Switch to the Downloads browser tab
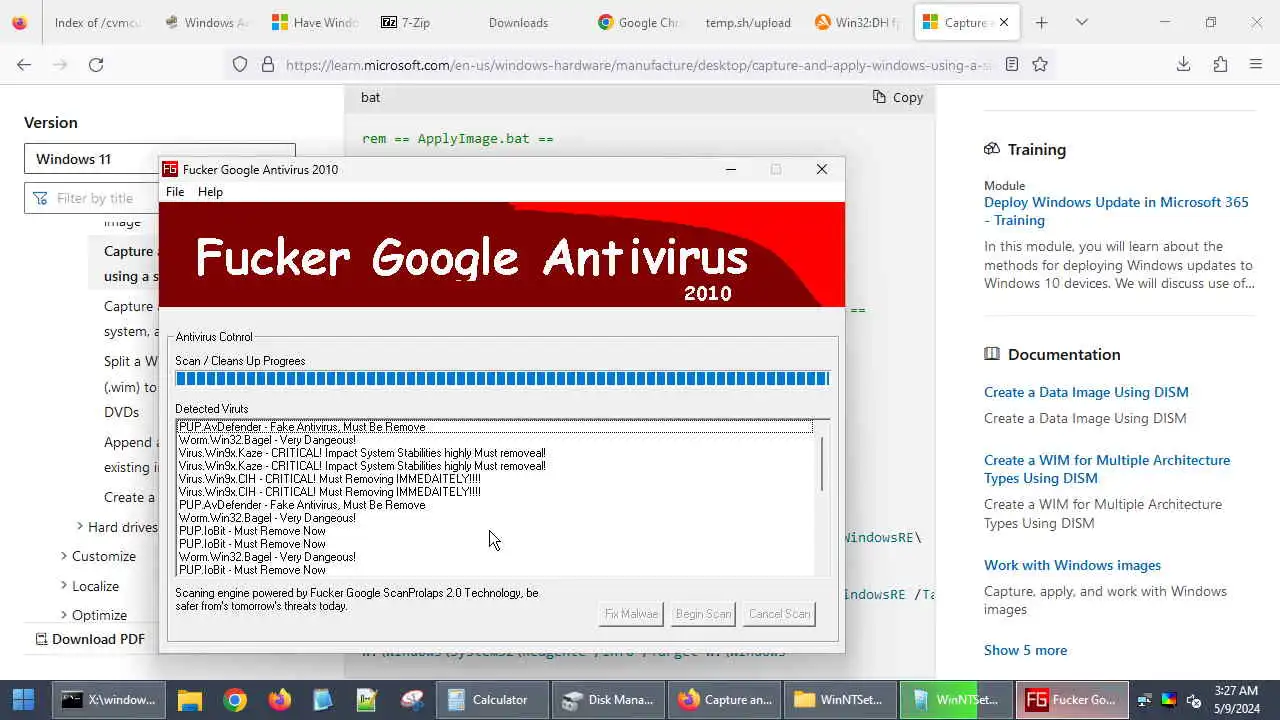The height and width of the screenshot is (720, 1280). tap(519, 22)
